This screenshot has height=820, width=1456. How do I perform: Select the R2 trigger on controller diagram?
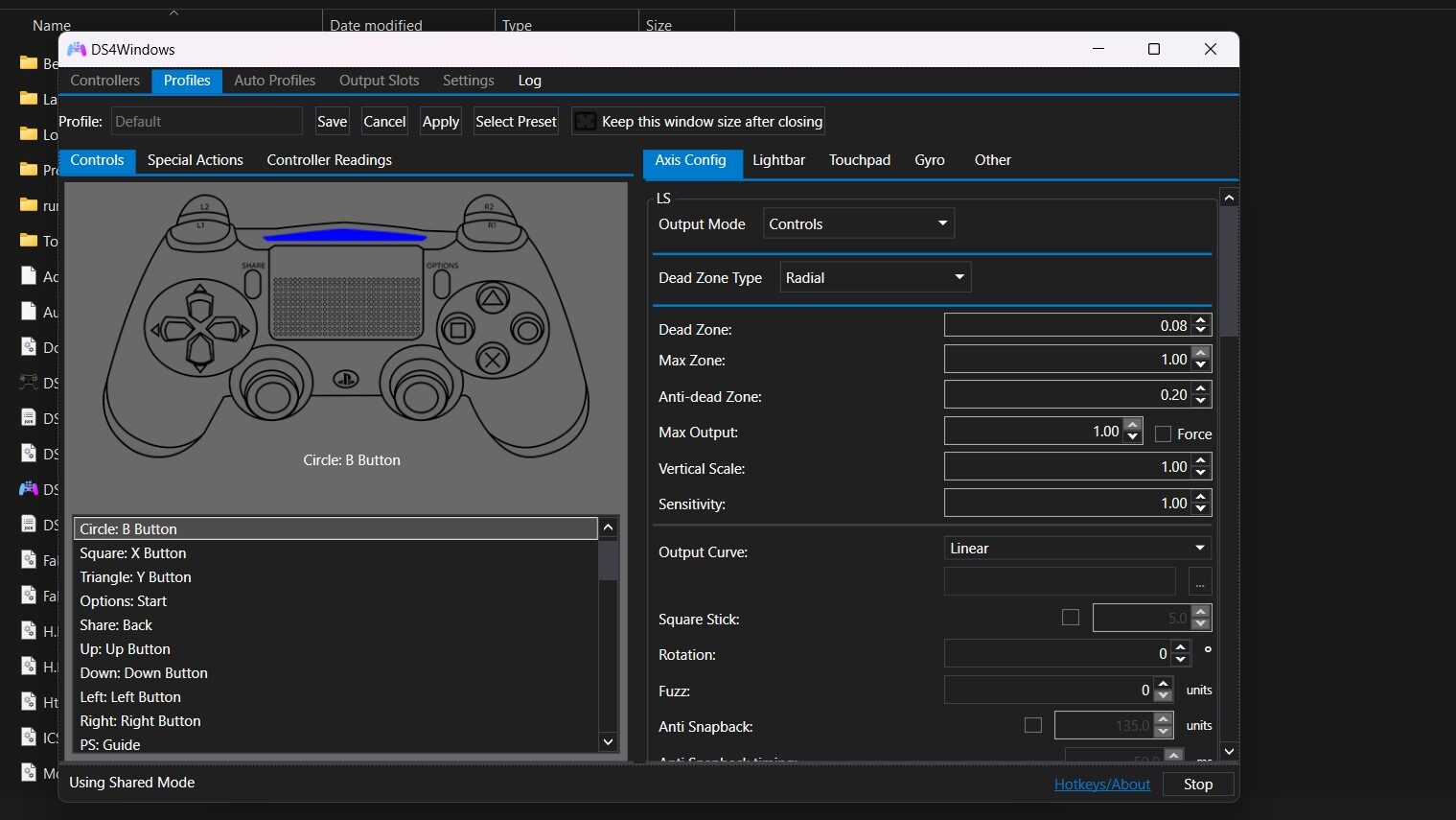[x=489, y=207]
